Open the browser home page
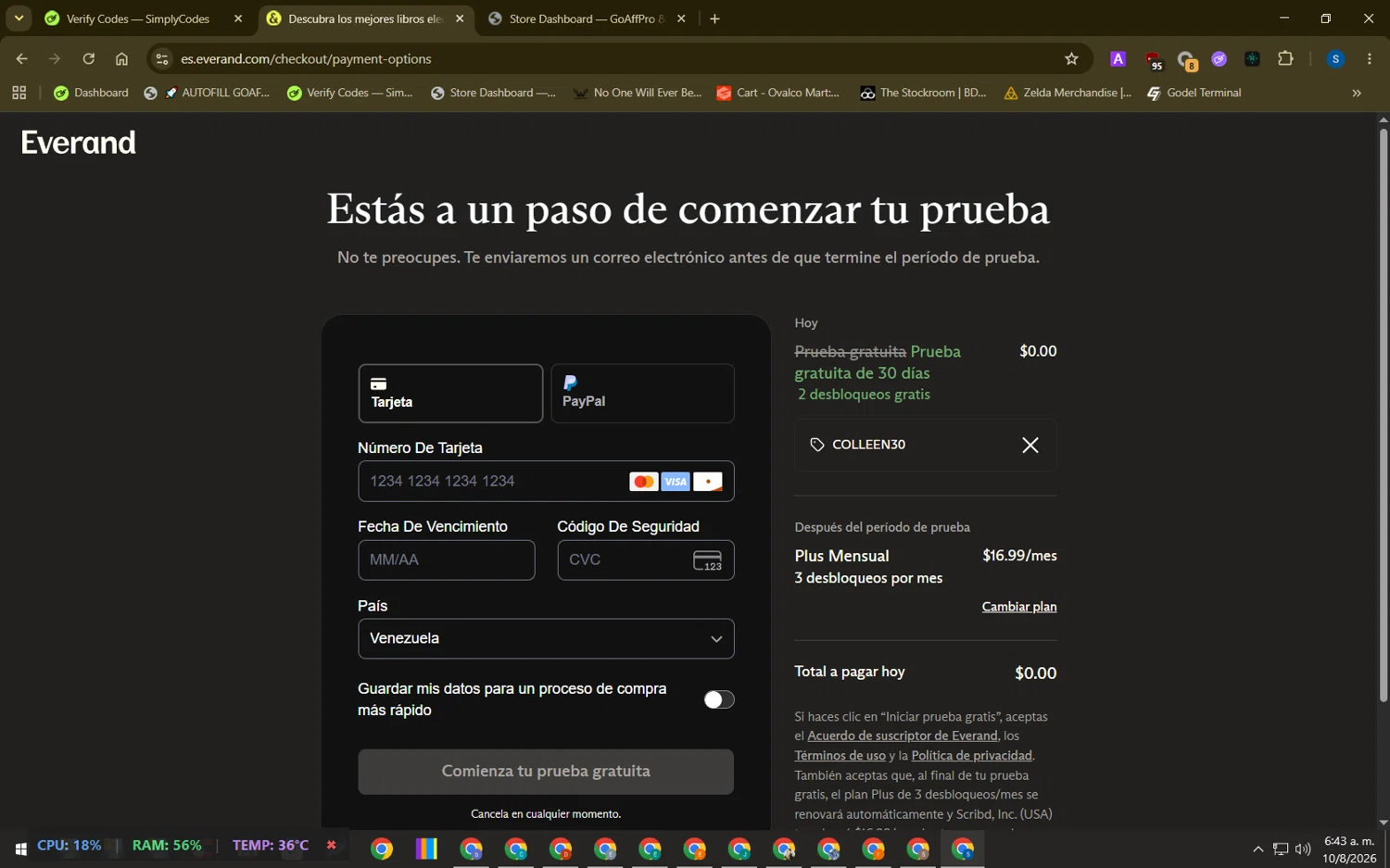This screenshot has height=868, width=1390. [x=121, y=58]
